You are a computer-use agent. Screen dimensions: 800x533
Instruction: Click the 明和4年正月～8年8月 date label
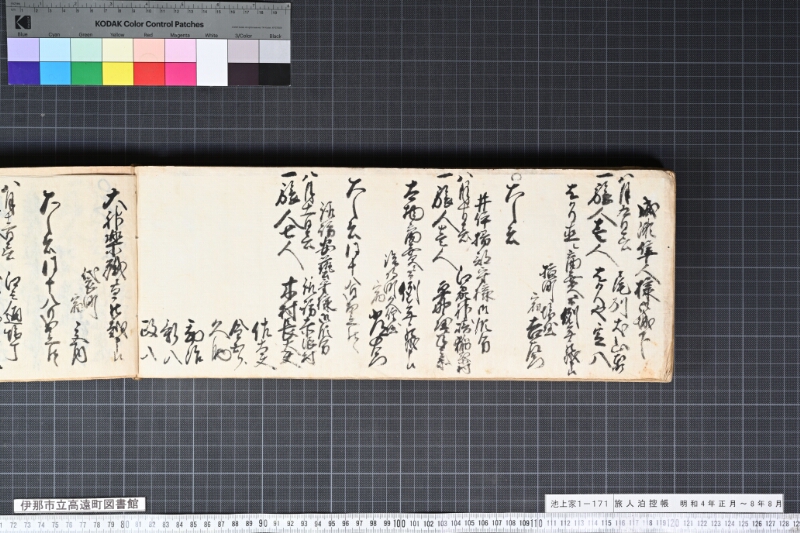click(731, 503)
